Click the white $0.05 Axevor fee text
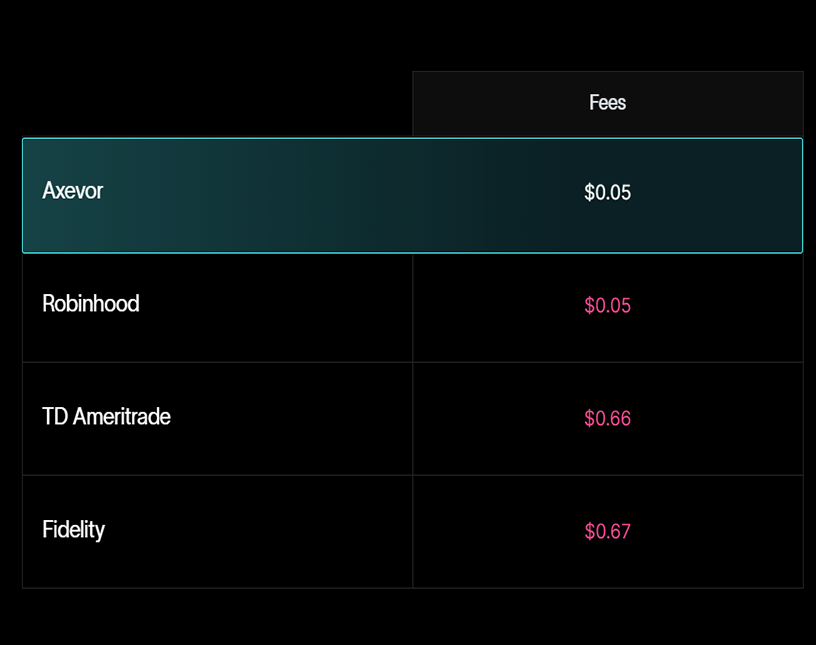Viewport: 816px width, 645px height. point(607,192)
